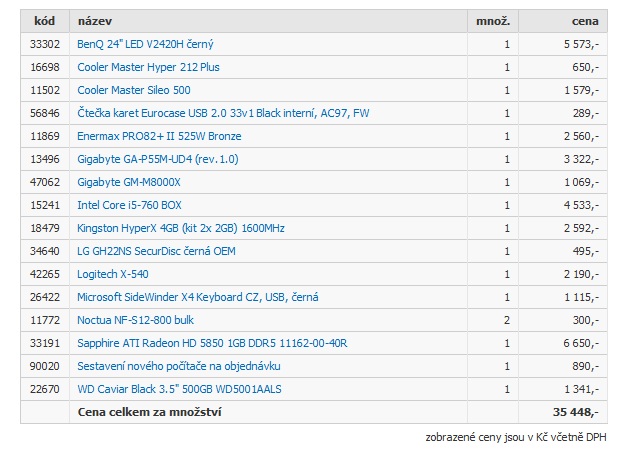Open the Cooler Master Hyper 212 Plus link
This screenshot has width=633, height=449.
point(148,67)
